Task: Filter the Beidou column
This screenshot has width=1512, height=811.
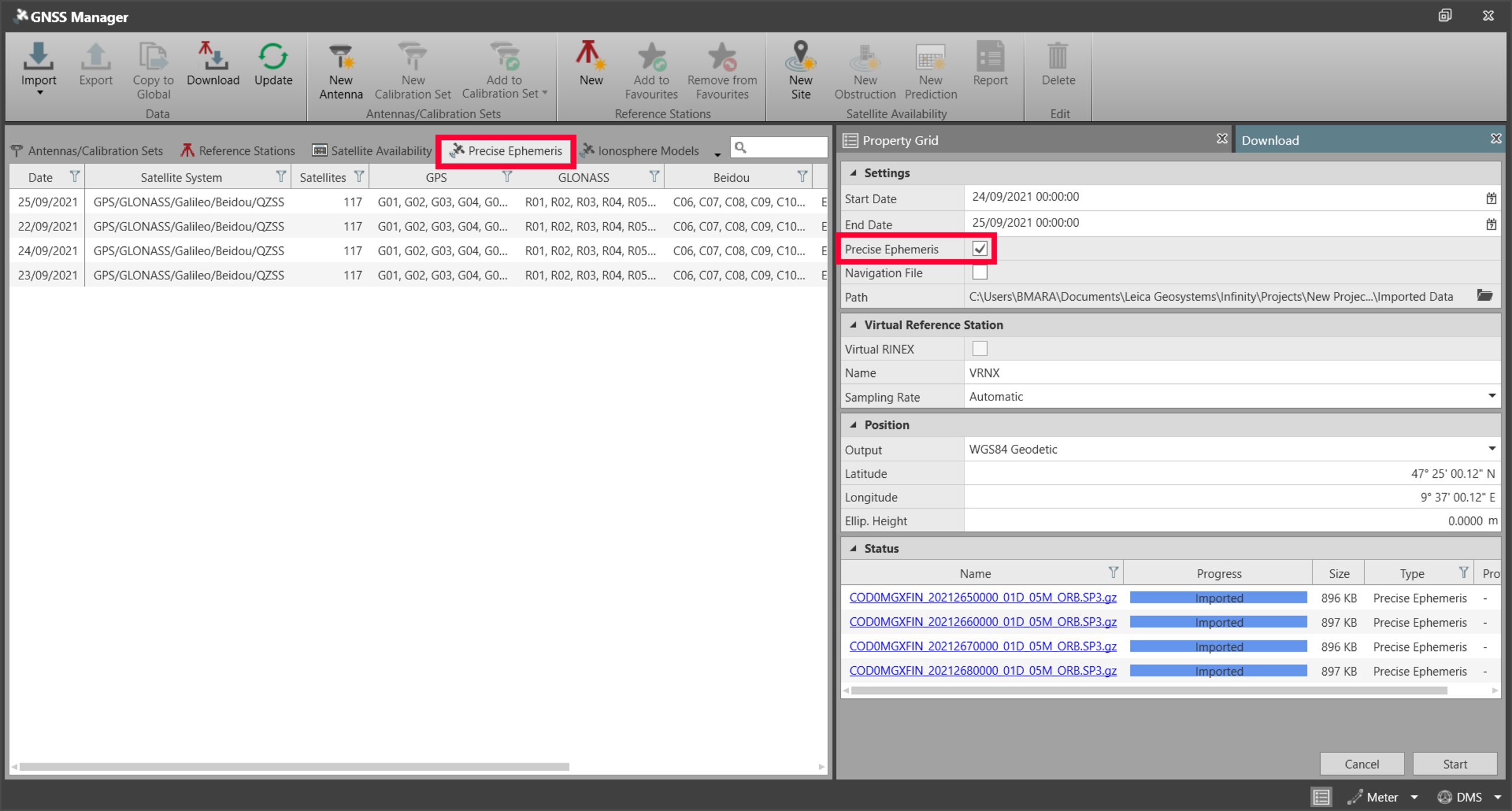Action: click(802, 177)
